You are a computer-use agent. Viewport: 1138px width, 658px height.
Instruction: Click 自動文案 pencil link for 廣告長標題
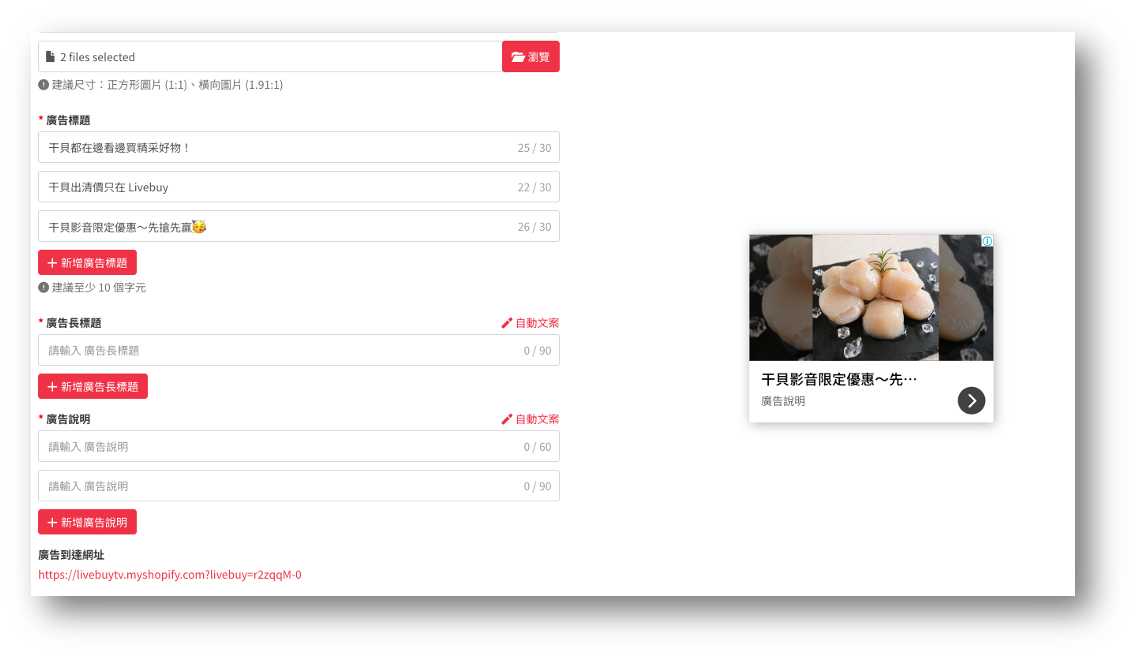tap(530, 323)
